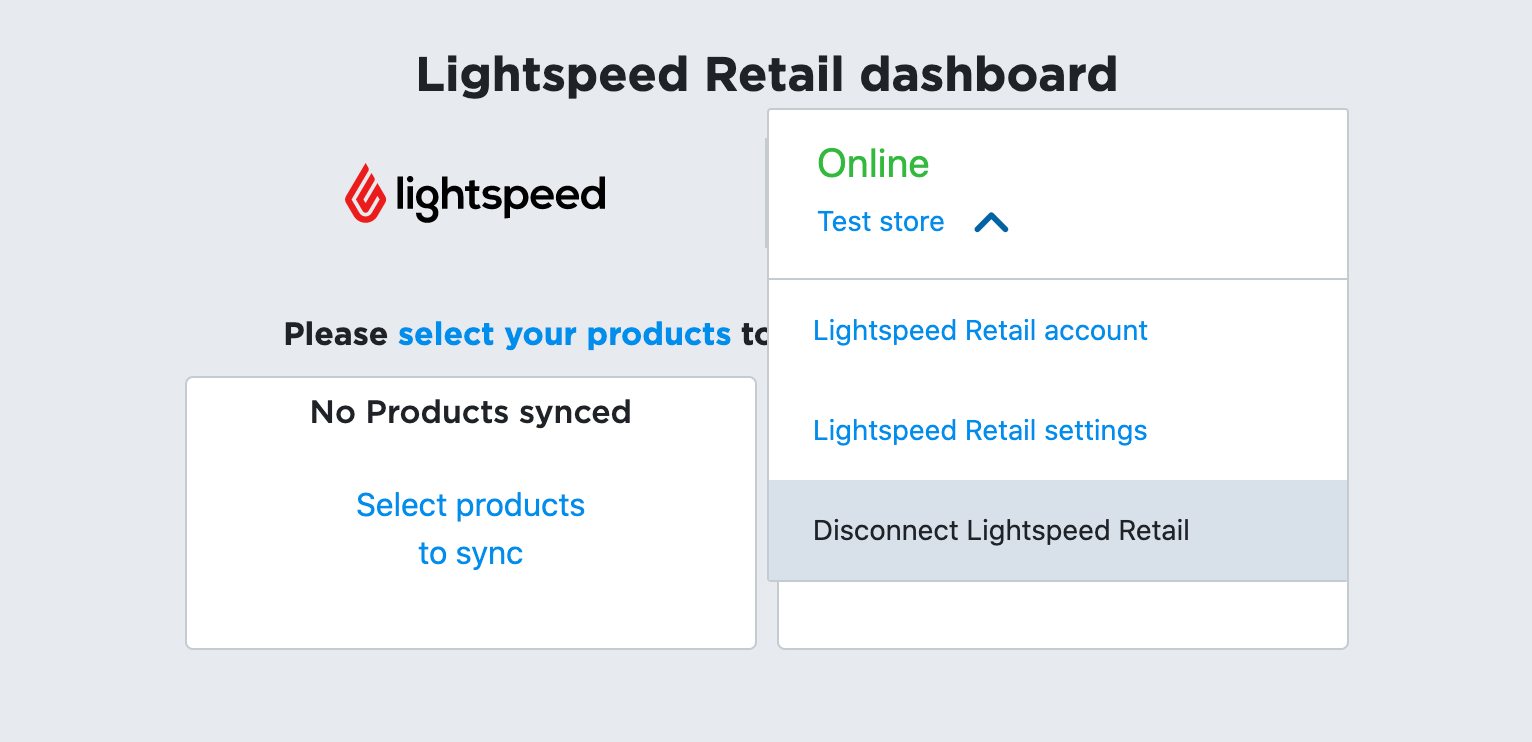Click the Test store link text
The height and width of the screenshot is (742, 1532).
(x=881, y=222)
